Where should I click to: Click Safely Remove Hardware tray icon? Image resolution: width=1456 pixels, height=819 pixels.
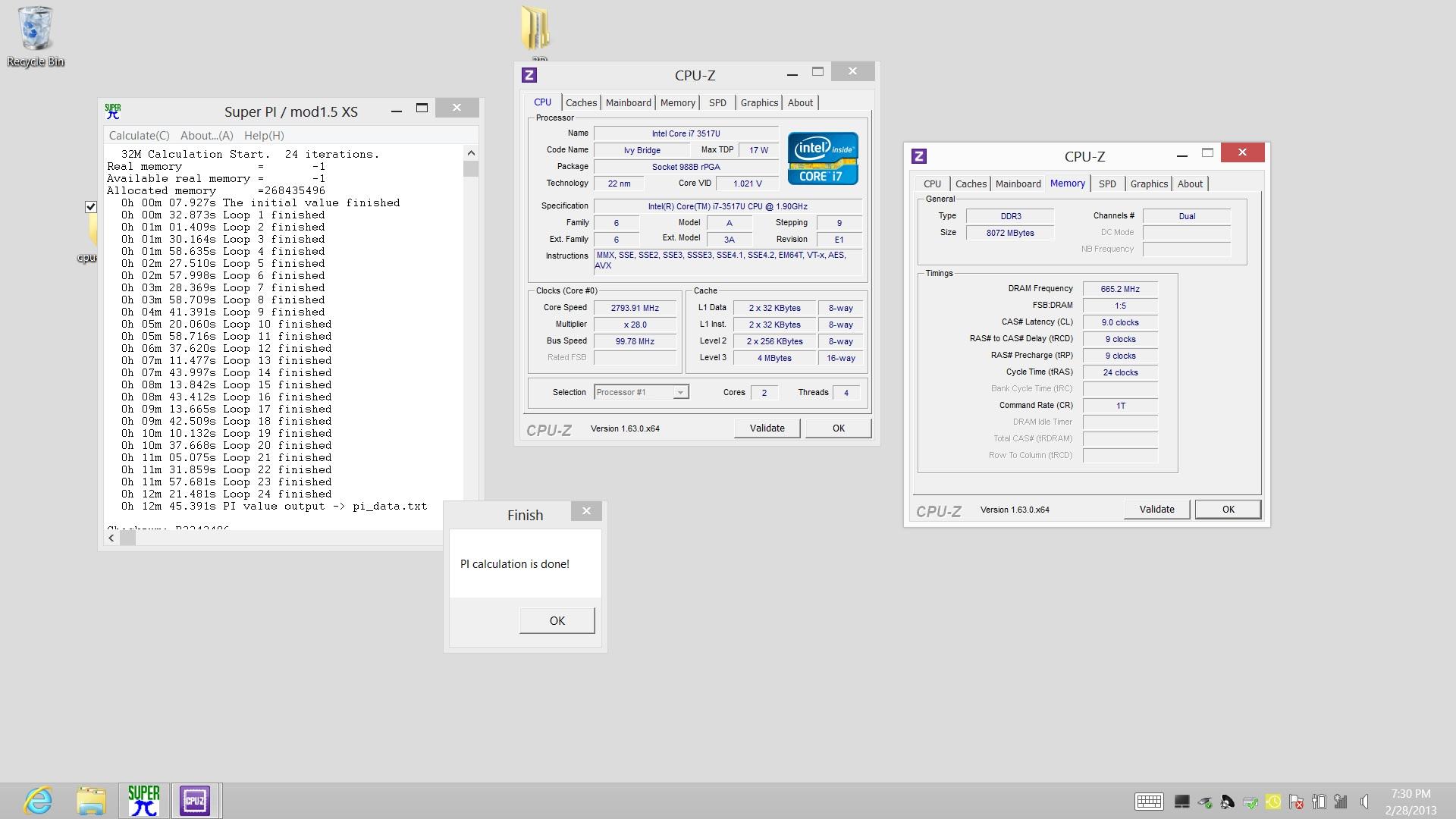(x=1204, y=802)
